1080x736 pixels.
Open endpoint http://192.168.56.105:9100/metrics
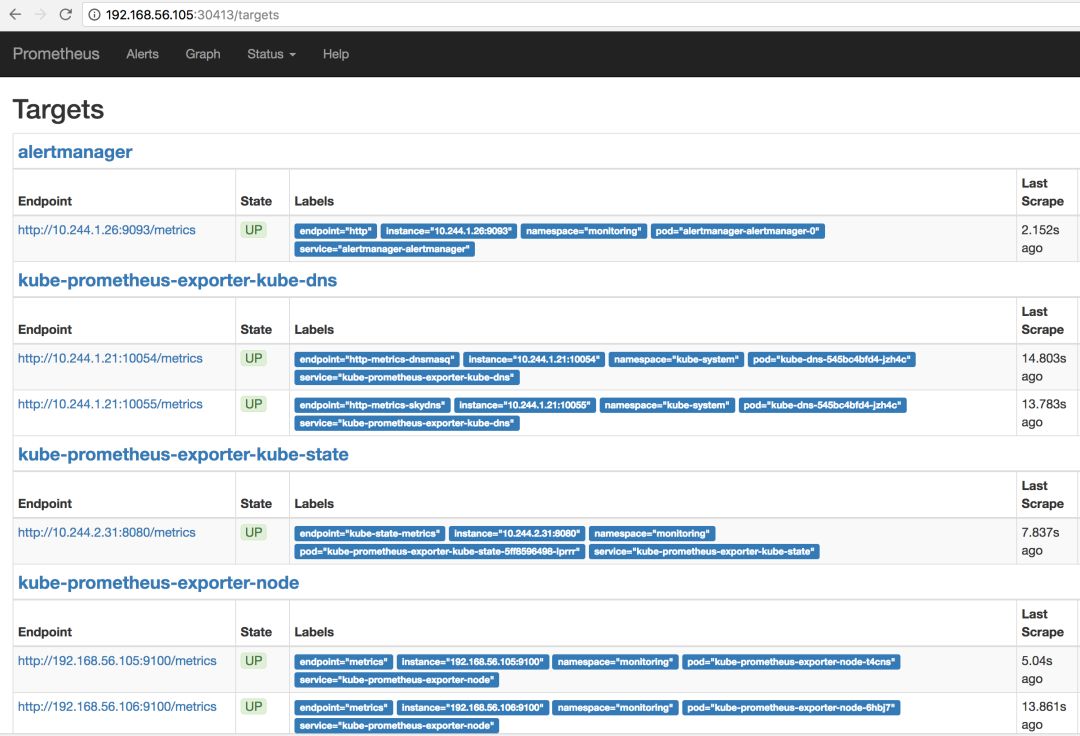click(117, 660)
